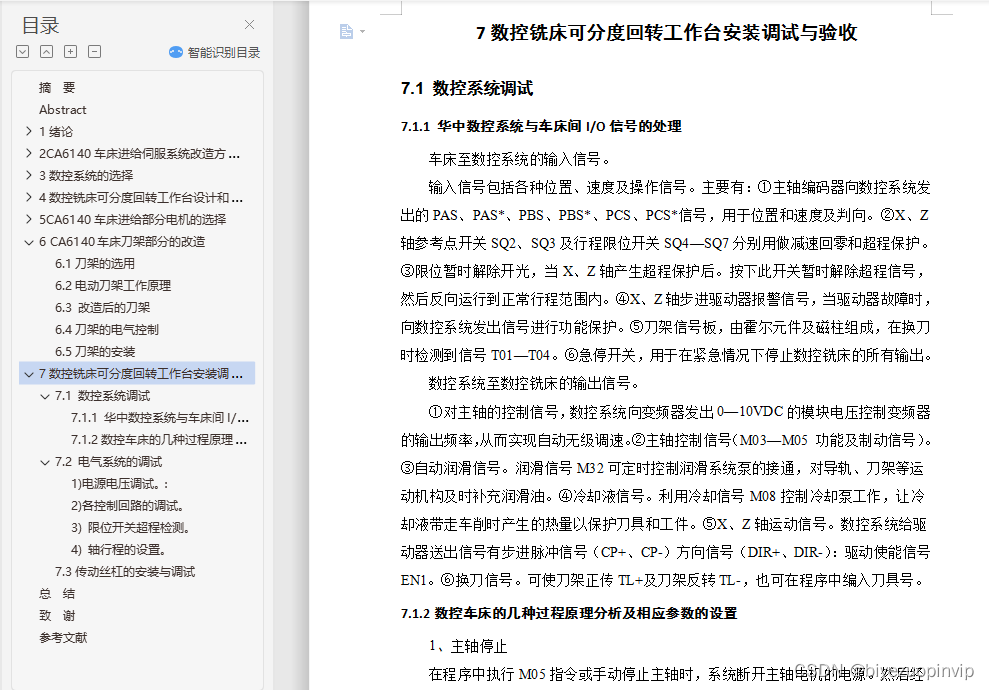989x690 pixels.
Task: Click document title 7 数控铣床可分度回转工作台安装调试与验收
Action: point(667,33)
